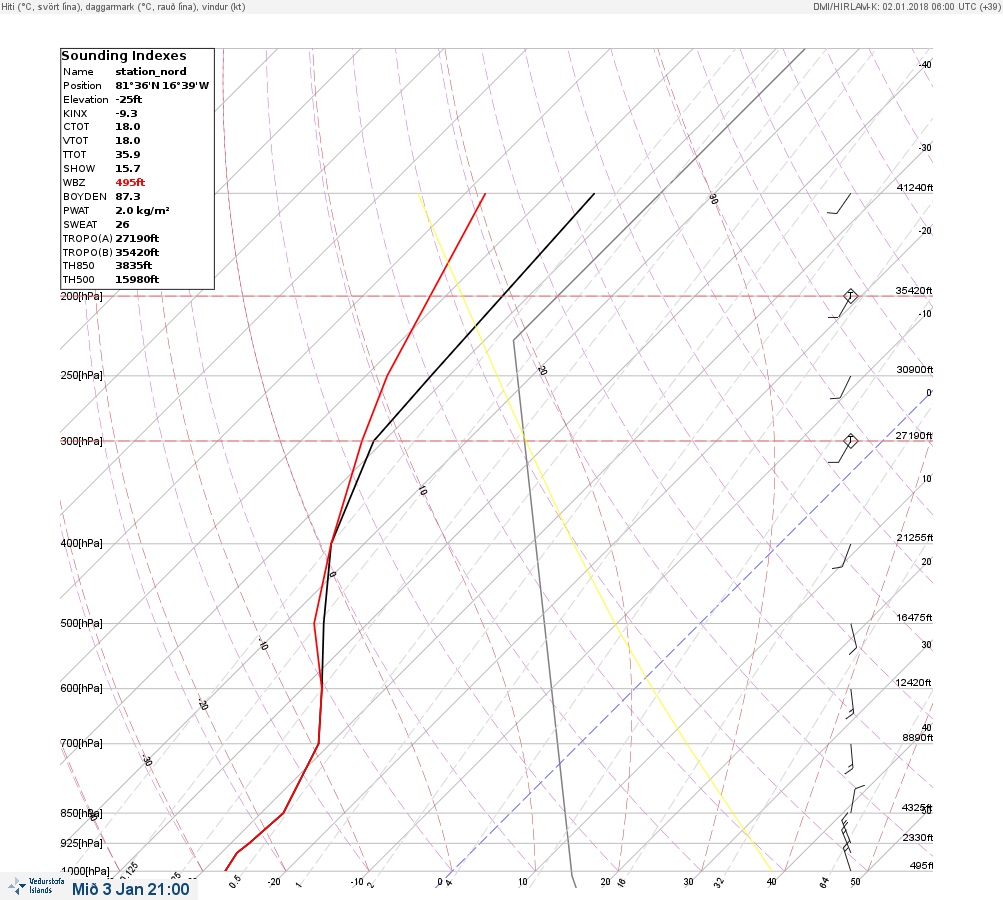This screenshot has height=900, width=1003.
Task: Click the 2330ft height label
Action: click(918, 837)
